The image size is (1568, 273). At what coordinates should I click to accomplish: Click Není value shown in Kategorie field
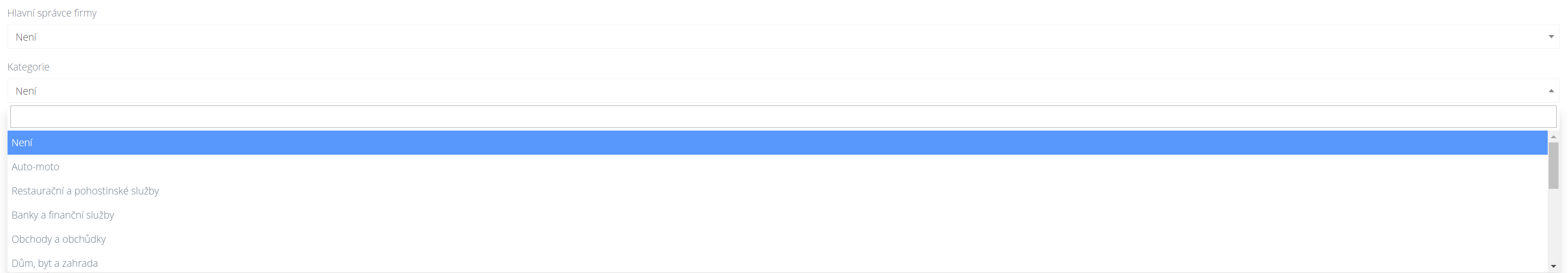pos(26,91)
